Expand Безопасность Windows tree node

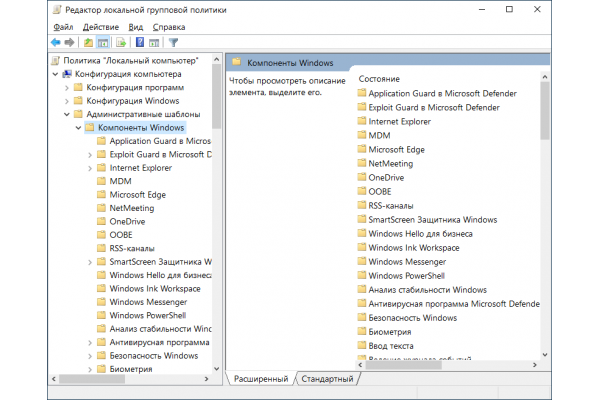(x=90, y=356)
